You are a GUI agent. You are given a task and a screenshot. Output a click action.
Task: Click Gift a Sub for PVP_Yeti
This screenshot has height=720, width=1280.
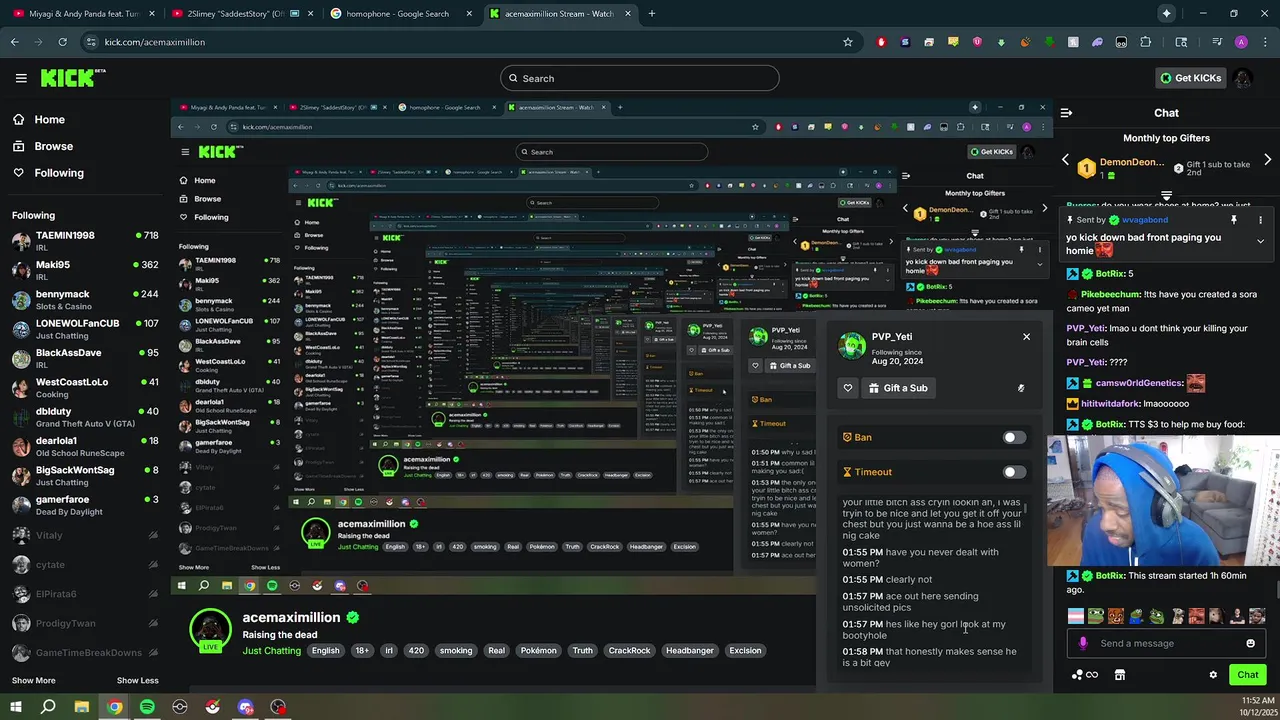click(x=898, y=388)
